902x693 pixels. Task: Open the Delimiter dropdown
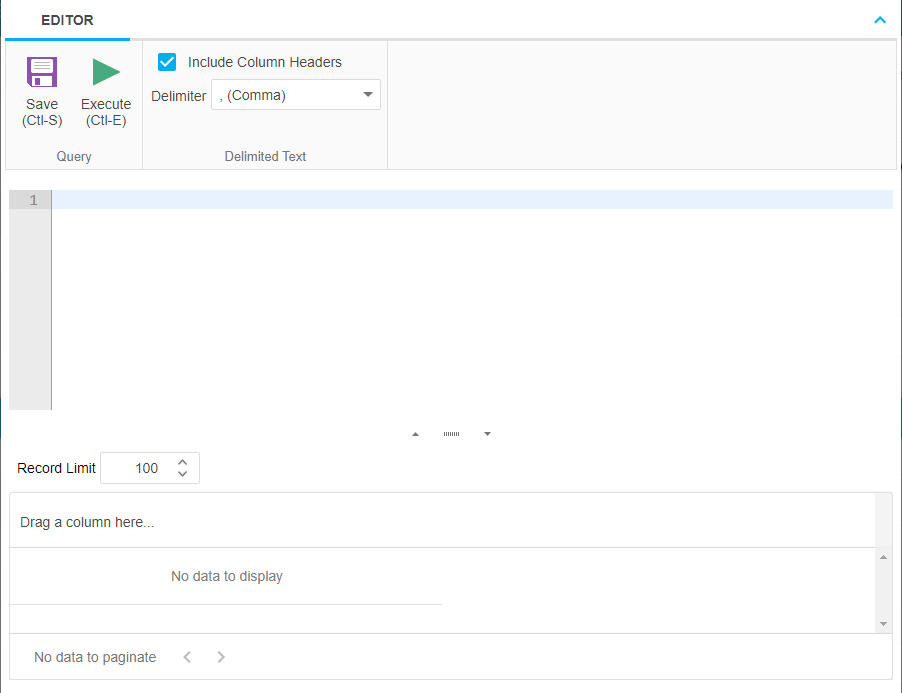(367, 94)
